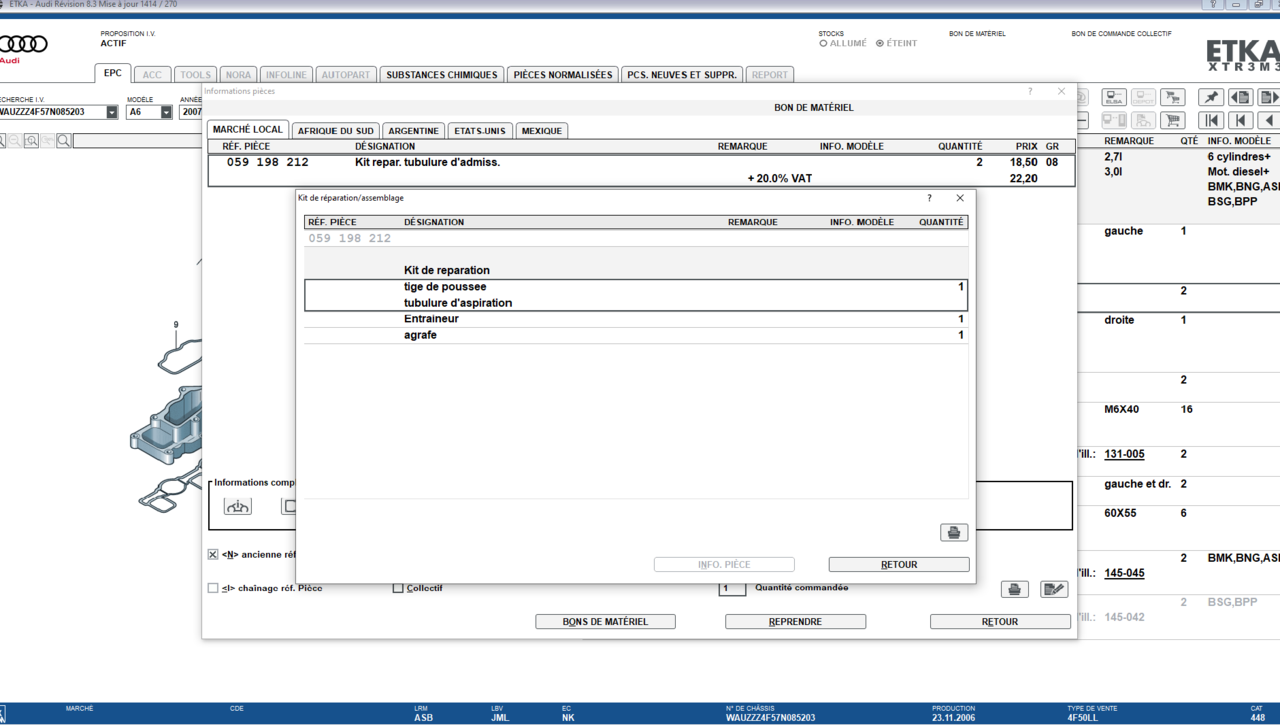Open help for repair kit dialog
Image resolution: width=1280 pixels, height=727 pixels.
click(x=929, y=198)
